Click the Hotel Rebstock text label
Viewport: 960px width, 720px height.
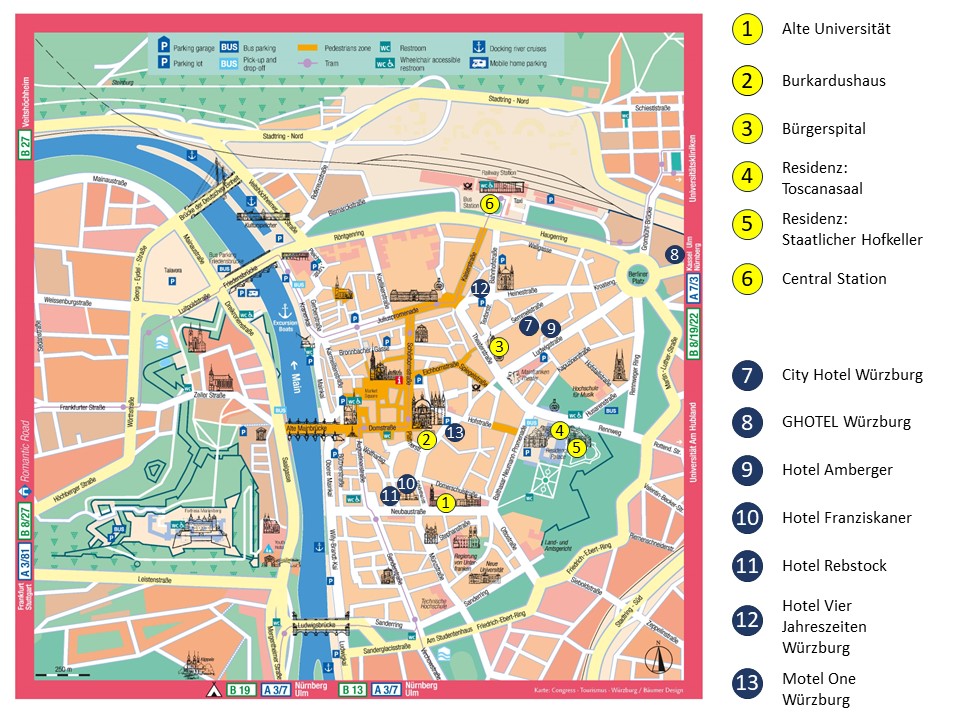(834, 566)
